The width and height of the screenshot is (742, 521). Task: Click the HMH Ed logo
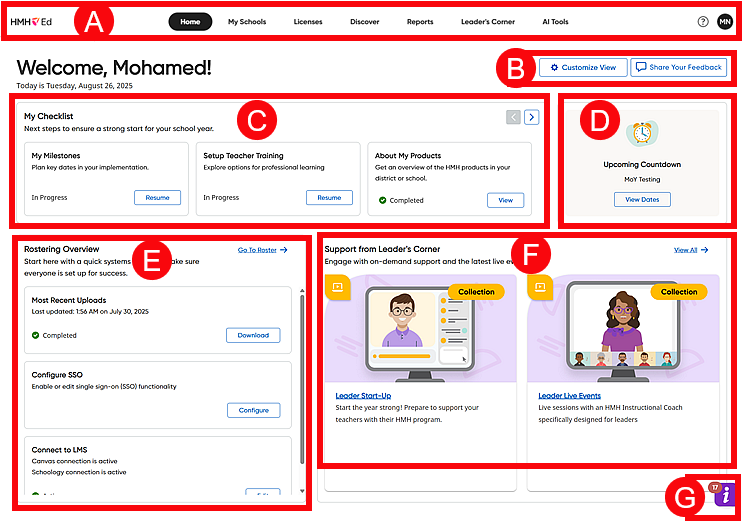point(31,22)
